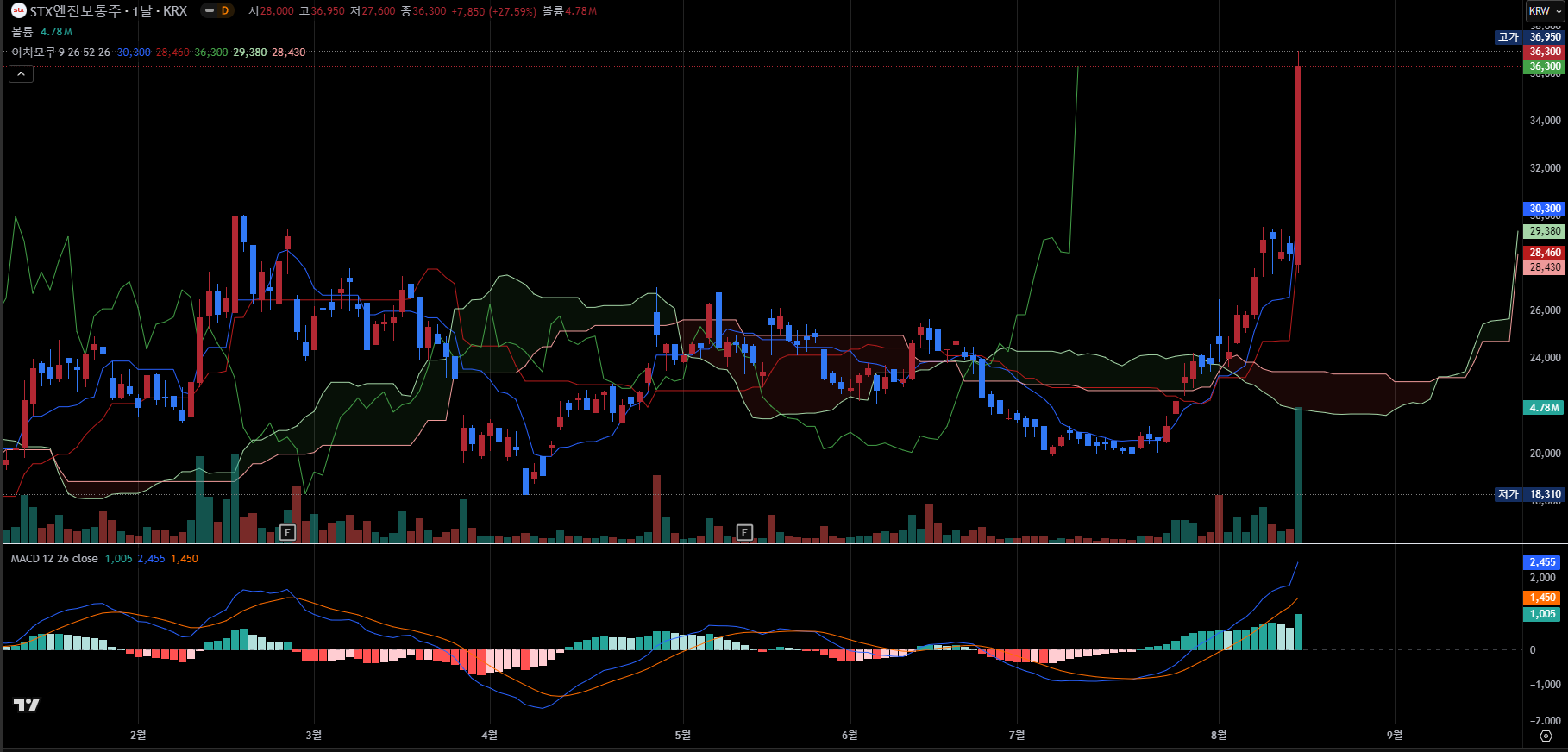Image resolution: width=1568 pixels, height=752 pixels.
Task: Open chart settings gear on time axis
Action: 1546,736
